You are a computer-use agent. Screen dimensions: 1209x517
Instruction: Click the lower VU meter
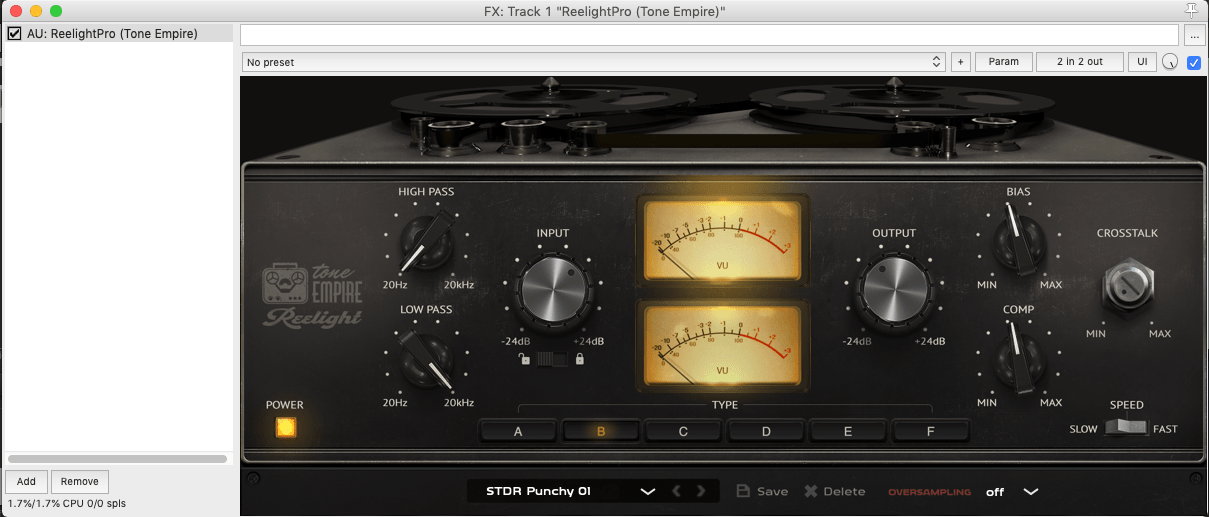pyautogui.click(x=723, y=344)
